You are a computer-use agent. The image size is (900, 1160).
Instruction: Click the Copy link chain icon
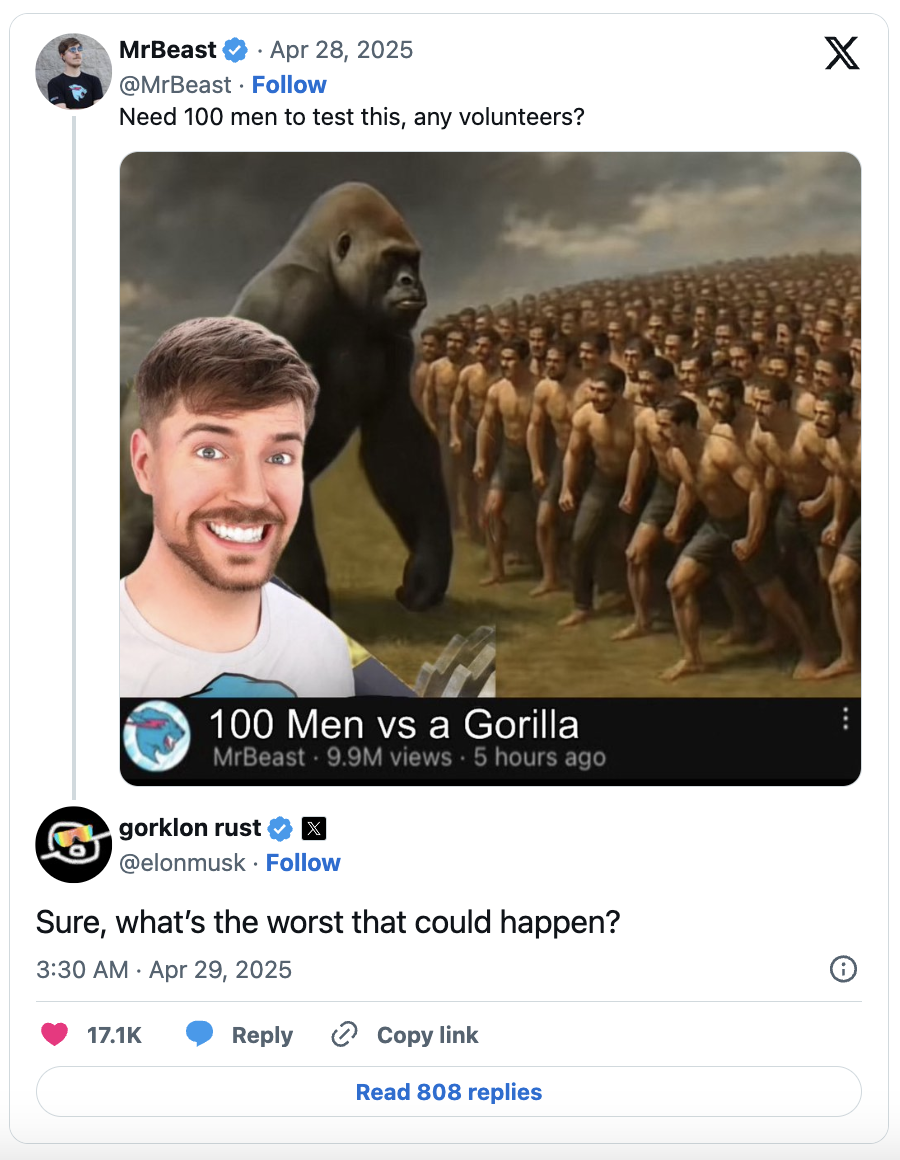coord(344,1035)
